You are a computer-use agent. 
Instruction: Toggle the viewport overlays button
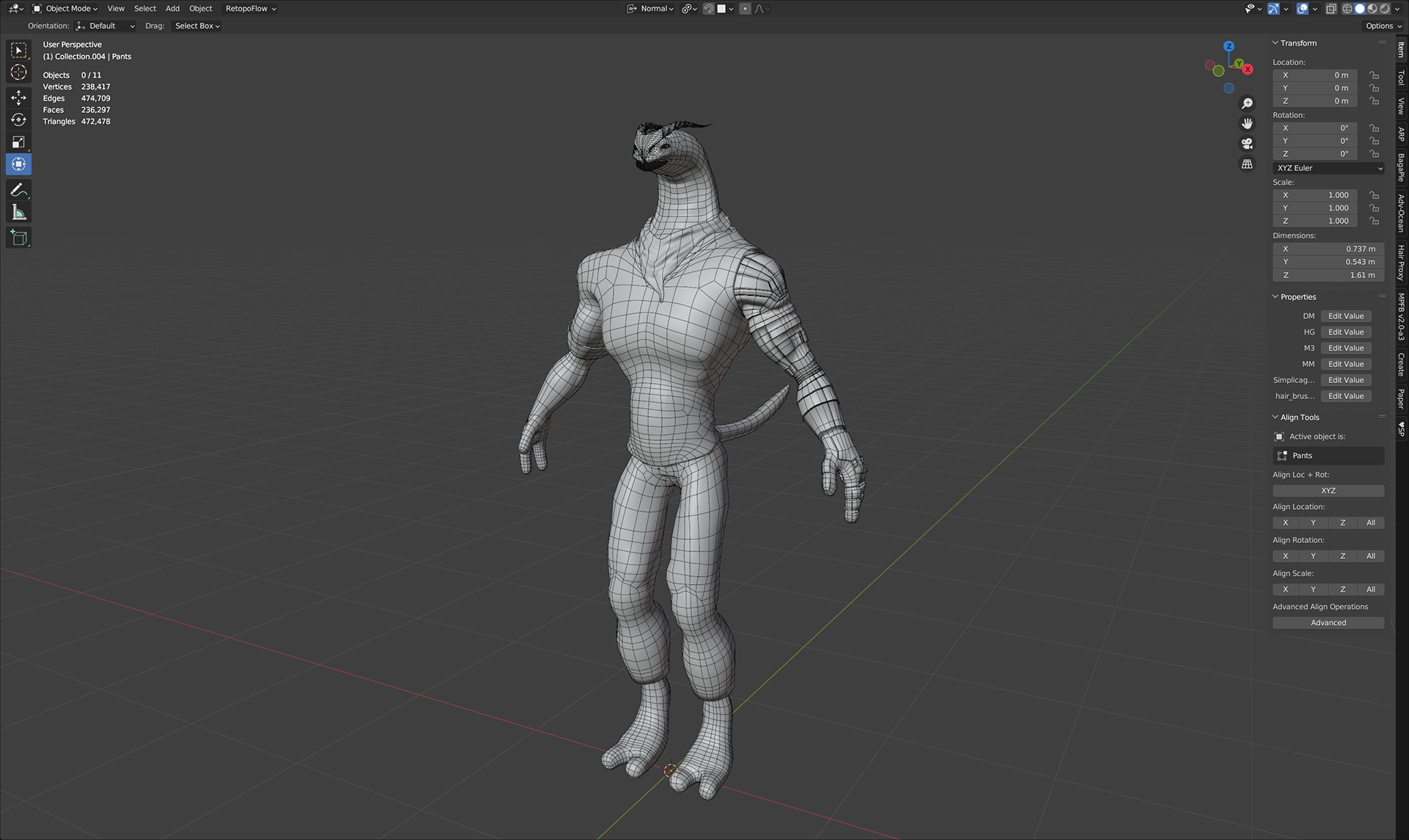click(1303, 9)
